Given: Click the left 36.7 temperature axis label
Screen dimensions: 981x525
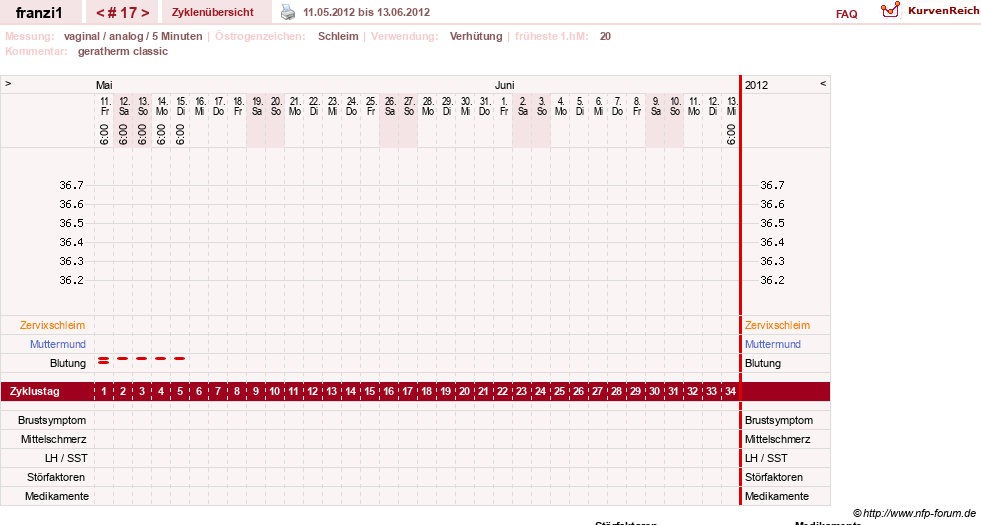Looking at the screenshot, I should coord(71,185).
